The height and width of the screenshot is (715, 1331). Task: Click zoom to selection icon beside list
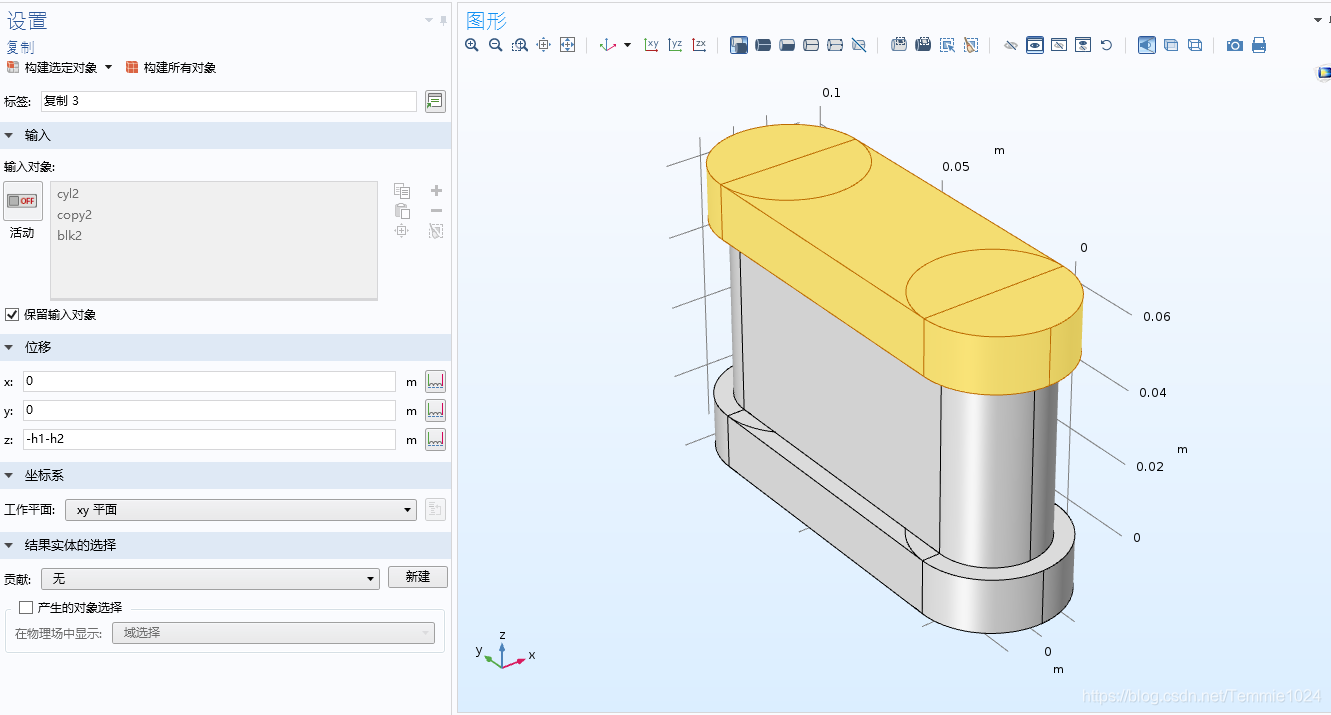click(402, 231)
